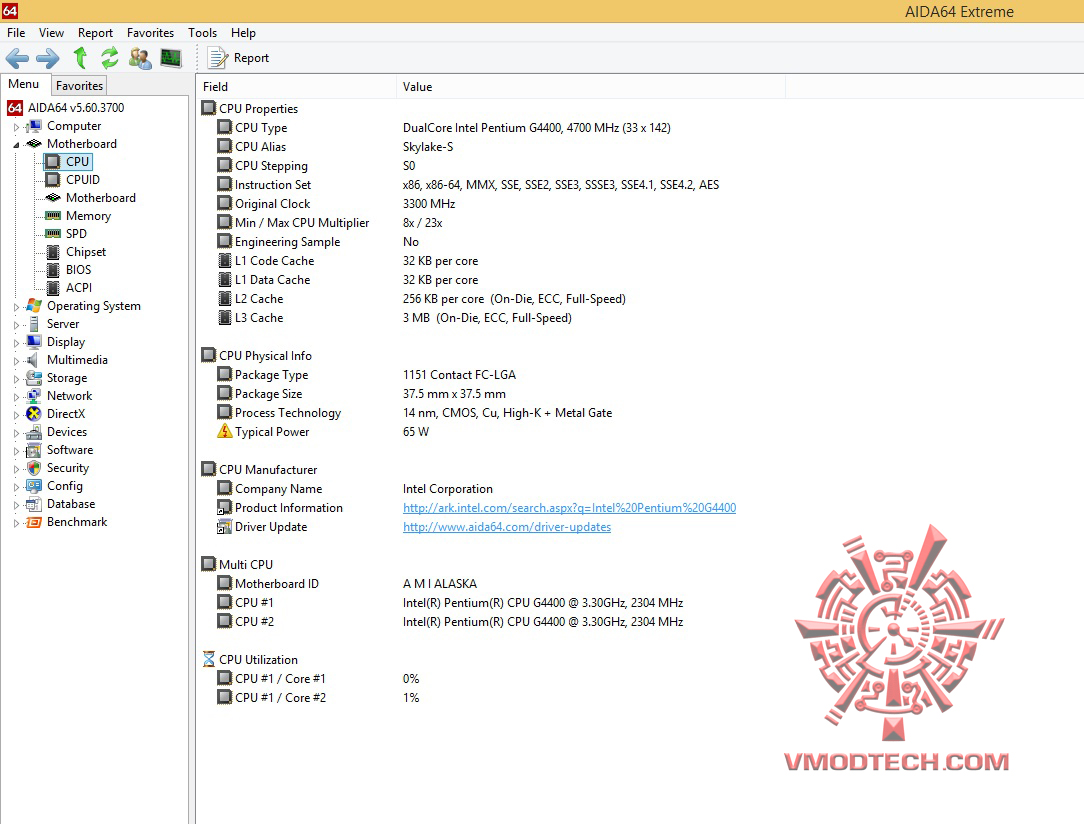The width and height of the screenshot is (1084, 824).
Task: Click the Memory module icon
Action: click(x=53, y=216)
